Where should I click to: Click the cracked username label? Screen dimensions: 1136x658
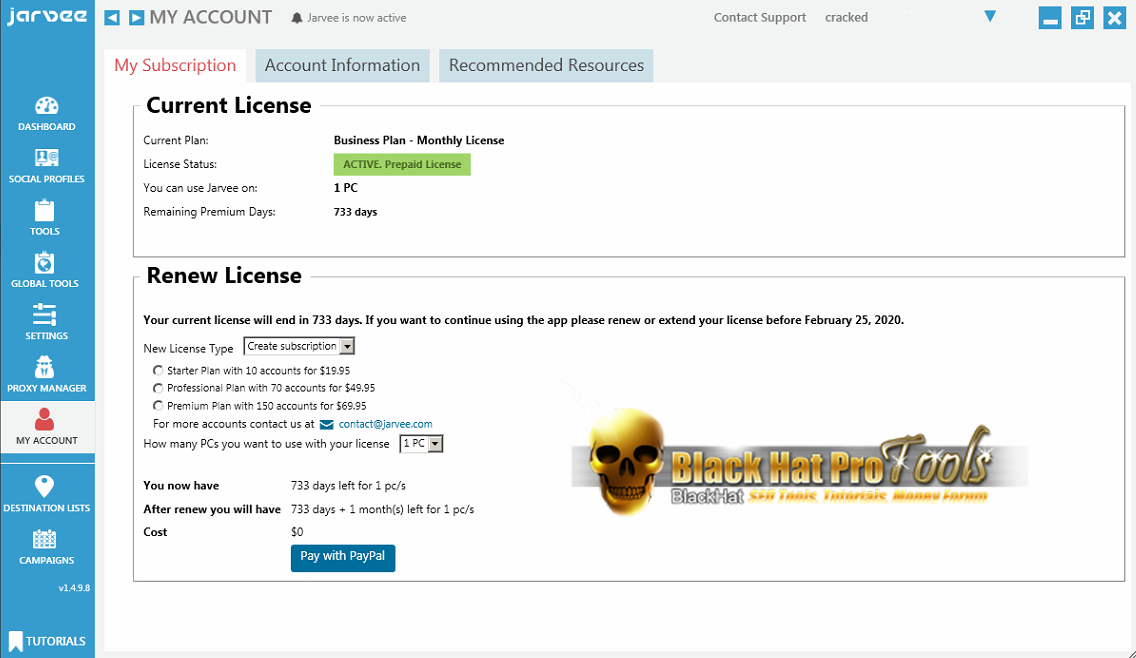click(x=846, y=17)
